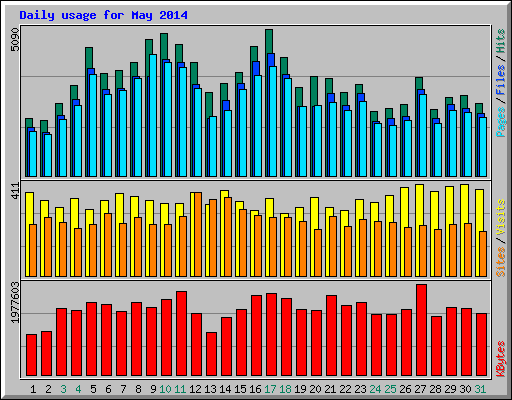Click the Sites legend label
This screenshot has width=512, height=400.
point(501,262)
